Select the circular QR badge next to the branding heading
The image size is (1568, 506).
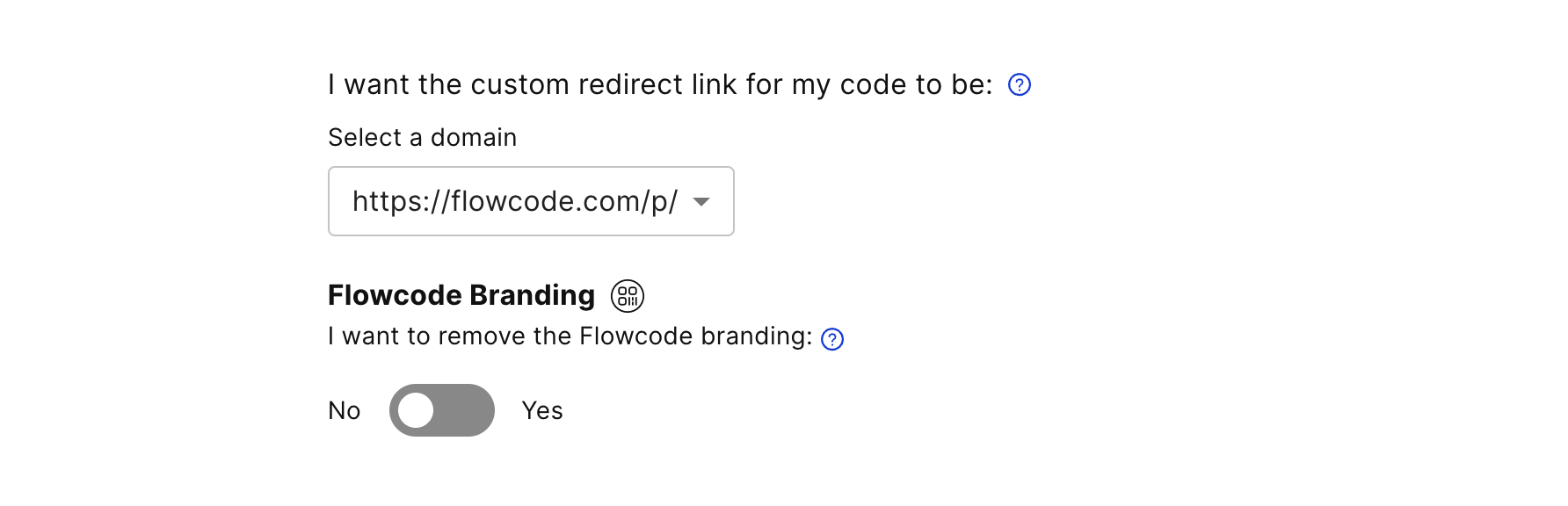click(x=628, y=296)
